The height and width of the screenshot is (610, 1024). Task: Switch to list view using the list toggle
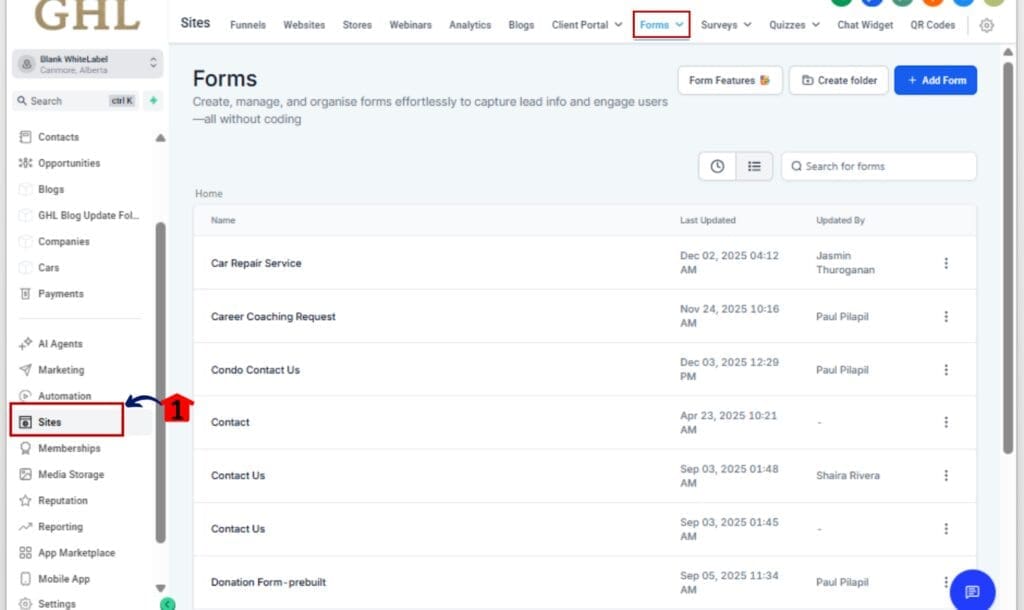pos(754,166)
